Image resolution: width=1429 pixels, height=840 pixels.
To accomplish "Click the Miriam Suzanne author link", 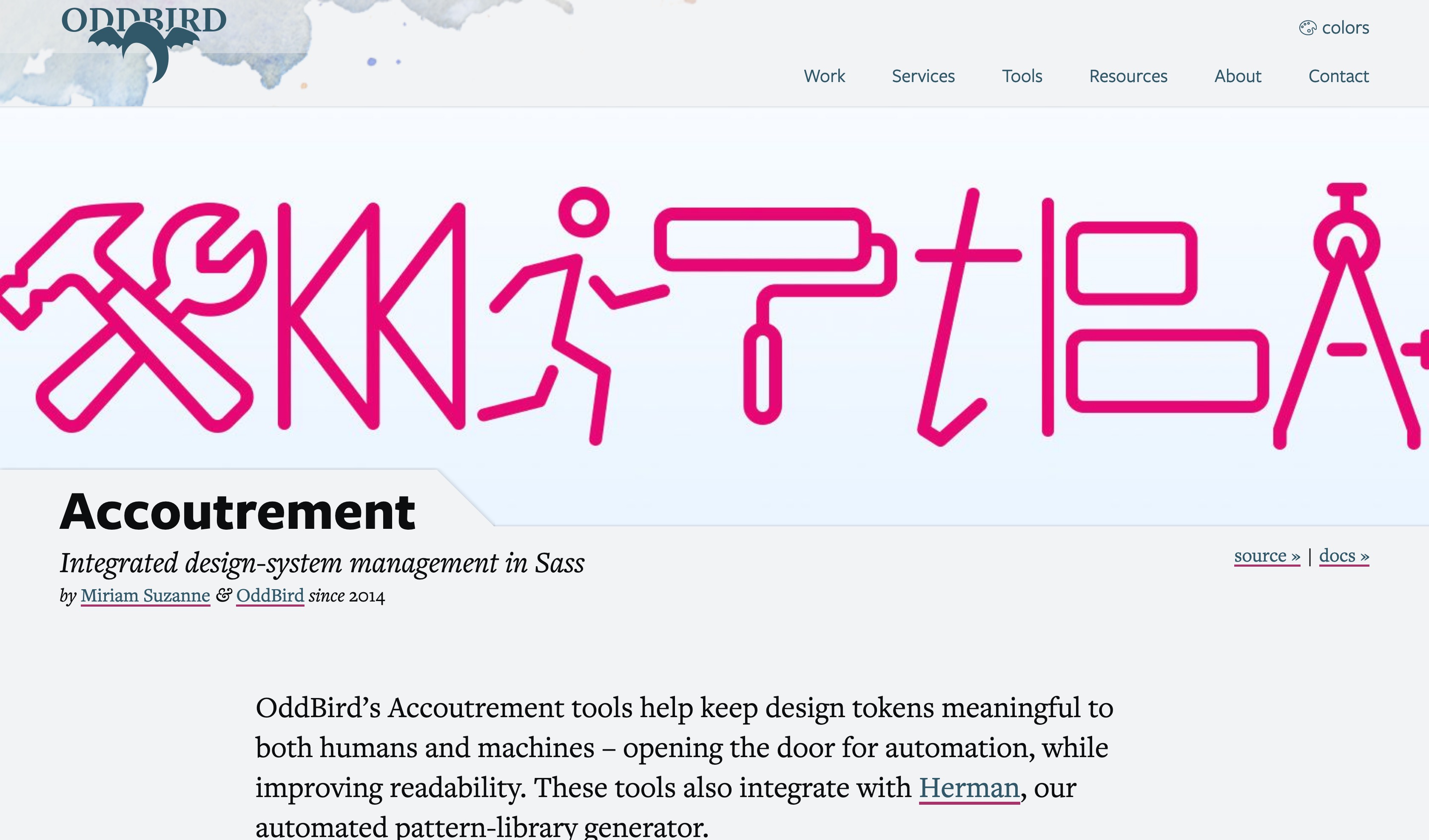I will pos(145,595).
